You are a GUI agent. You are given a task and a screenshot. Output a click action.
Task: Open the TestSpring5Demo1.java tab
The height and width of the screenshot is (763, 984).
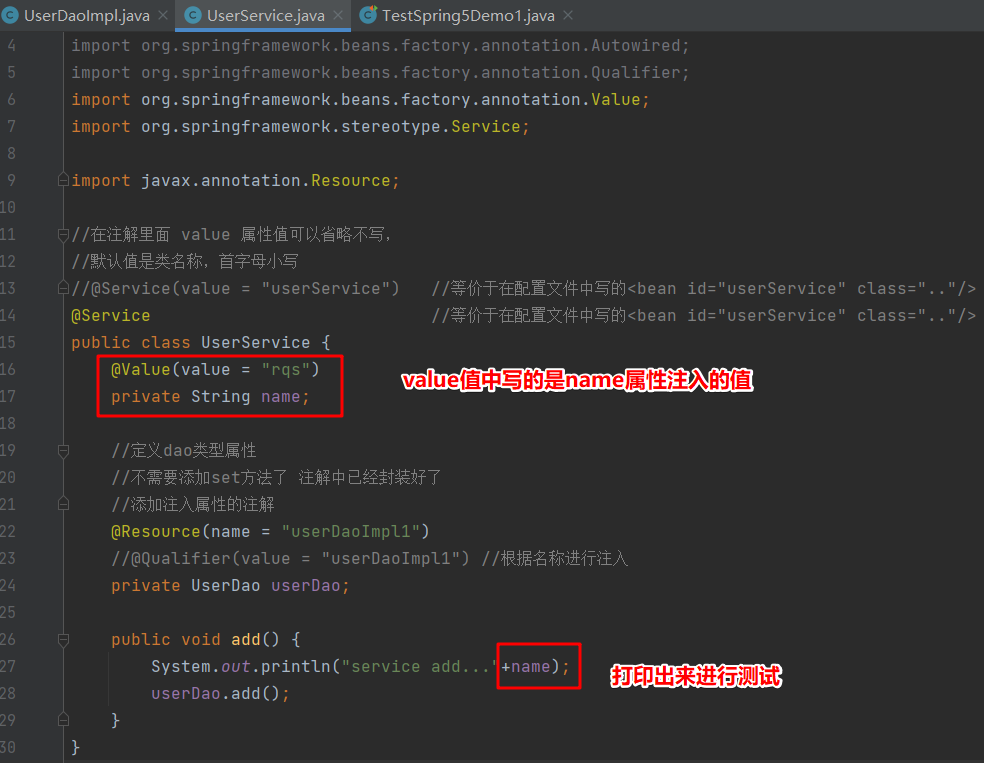(x=468, y=16)
